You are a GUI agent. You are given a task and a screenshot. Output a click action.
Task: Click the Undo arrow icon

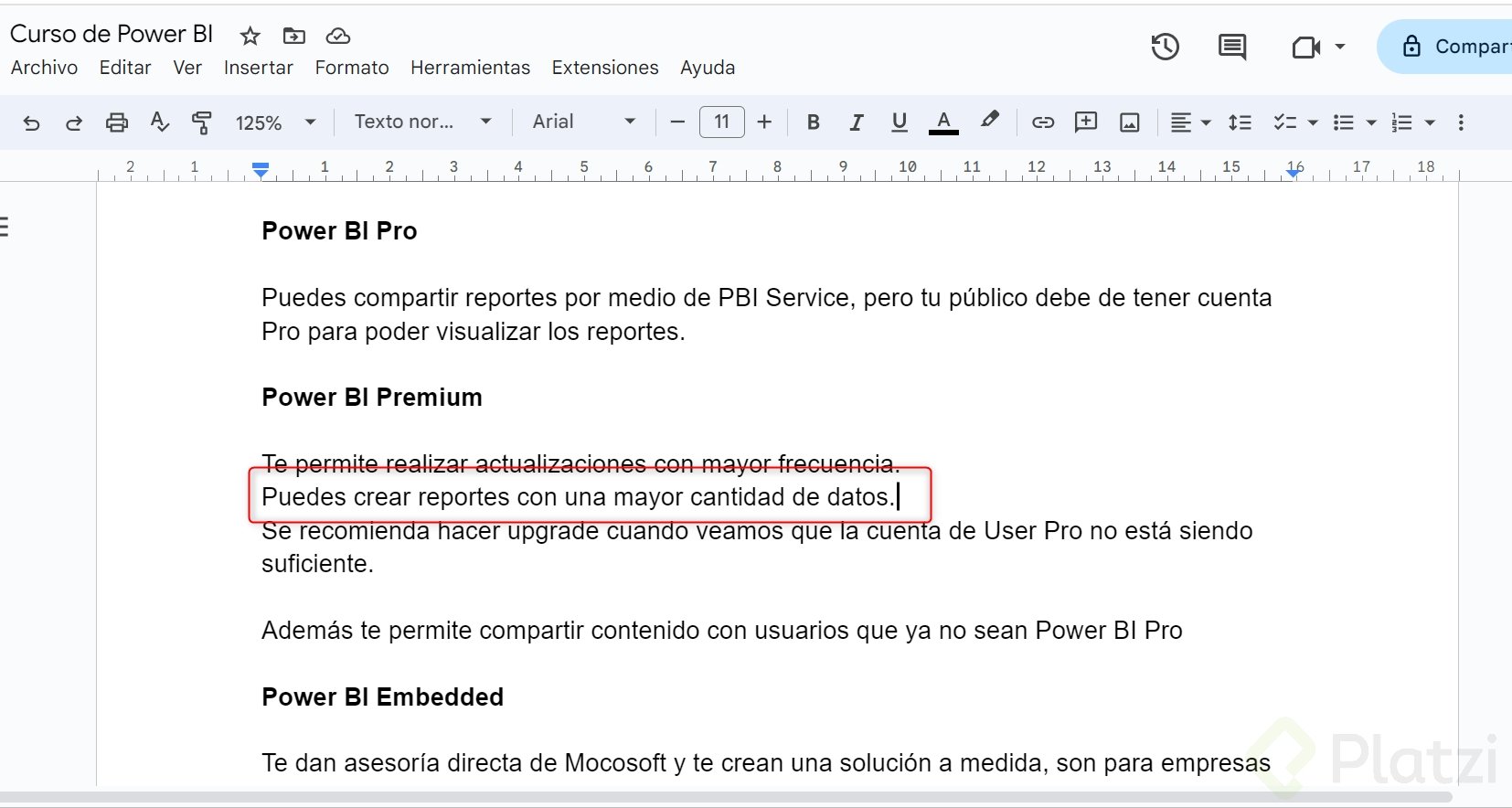pyautogui.click(x=31, y=122)
